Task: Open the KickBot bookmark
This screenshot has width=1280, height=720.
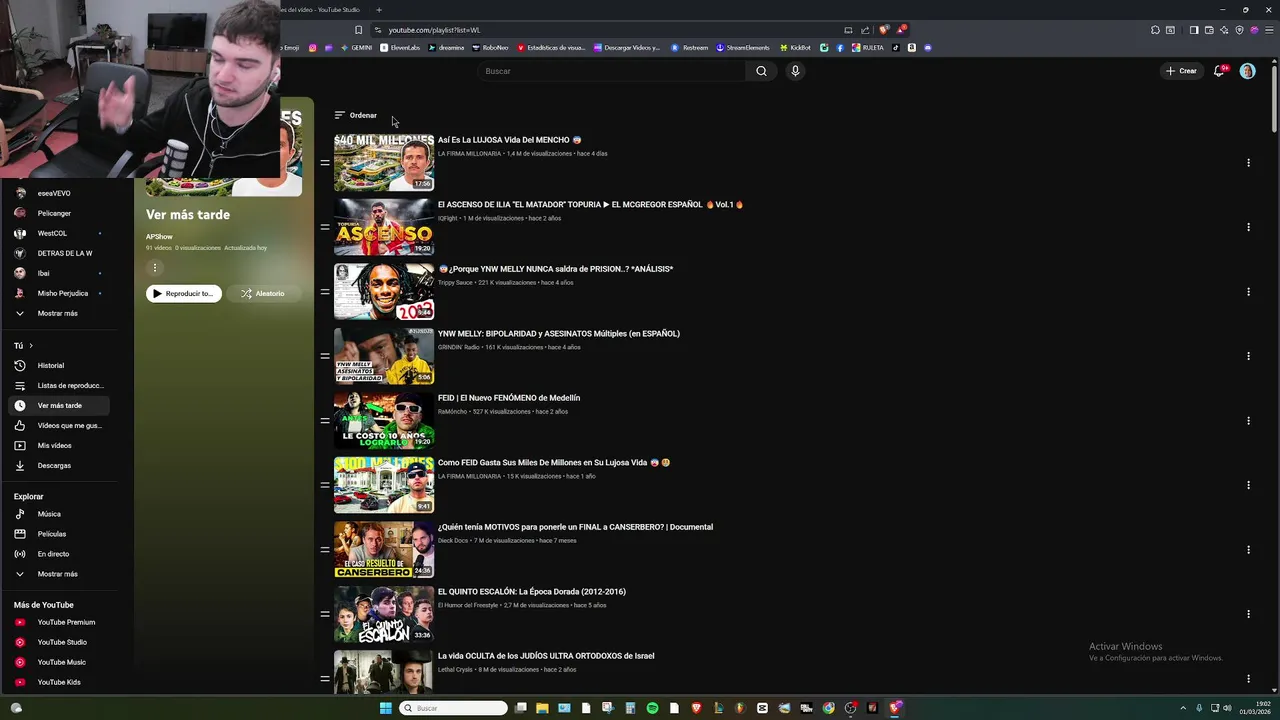Action: [795, 47]
